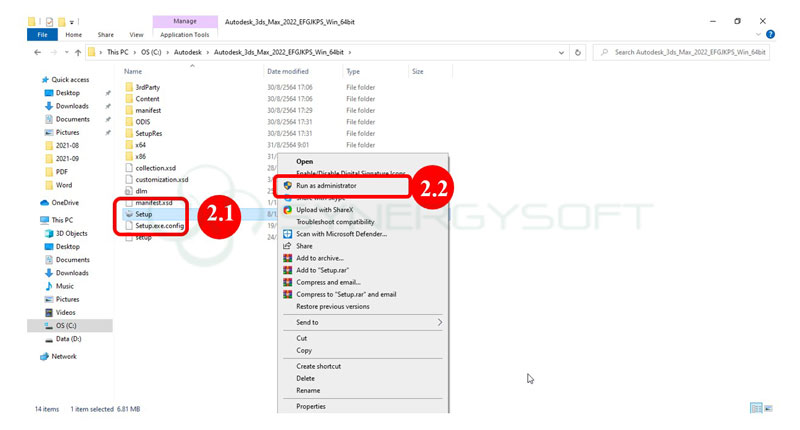This screenshot has height=430, width=800.
Task: Sort files by Date modified column
Action: pyautogui.click(x=288, y=72)
